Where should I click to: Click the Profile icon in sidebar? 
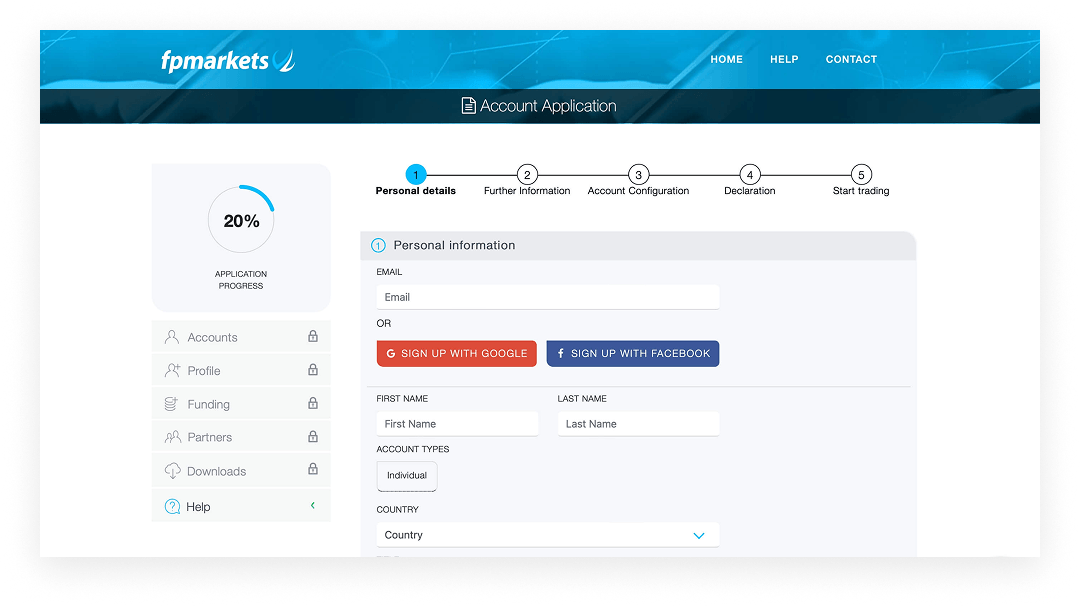(x=172, y=371)
